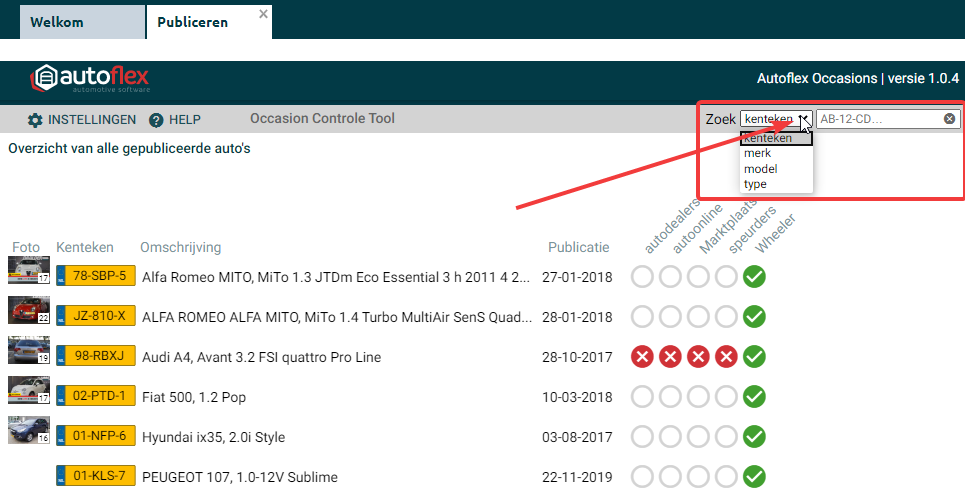
Task: Toggle autodealers circle for Fiat 500
Action: [x=643, y=397]
